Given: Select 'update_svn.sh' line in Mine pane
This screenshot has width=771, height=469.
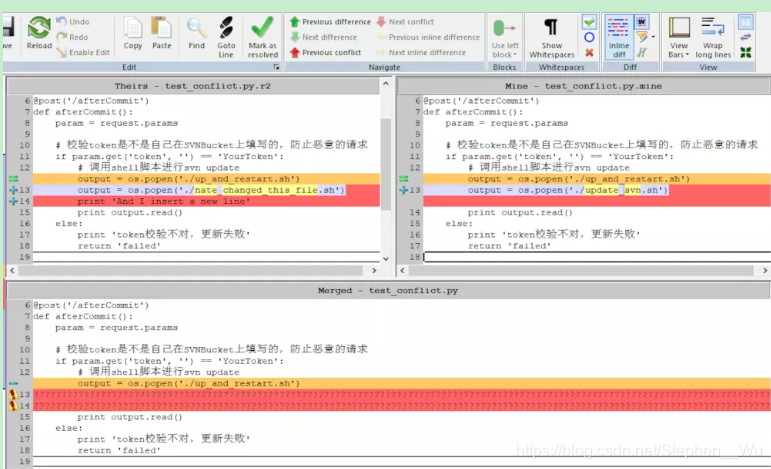Looking at the screenshot, I should click(x=597, y=190).
